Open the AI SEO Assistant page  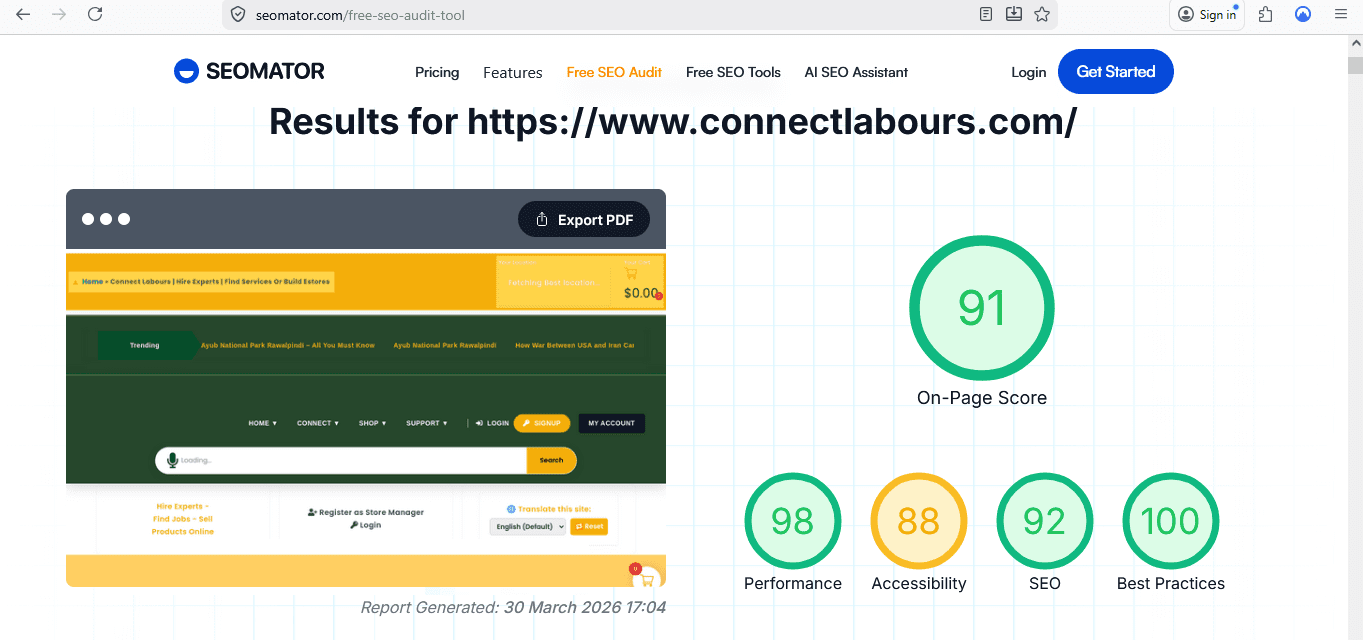(856, 72)
